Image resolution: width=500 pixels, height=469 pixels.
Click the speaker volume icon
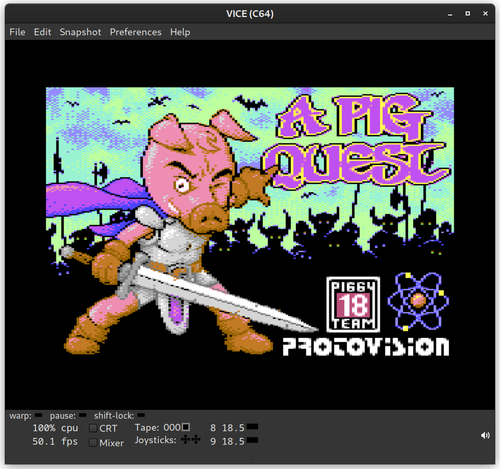tap(485, 435)
